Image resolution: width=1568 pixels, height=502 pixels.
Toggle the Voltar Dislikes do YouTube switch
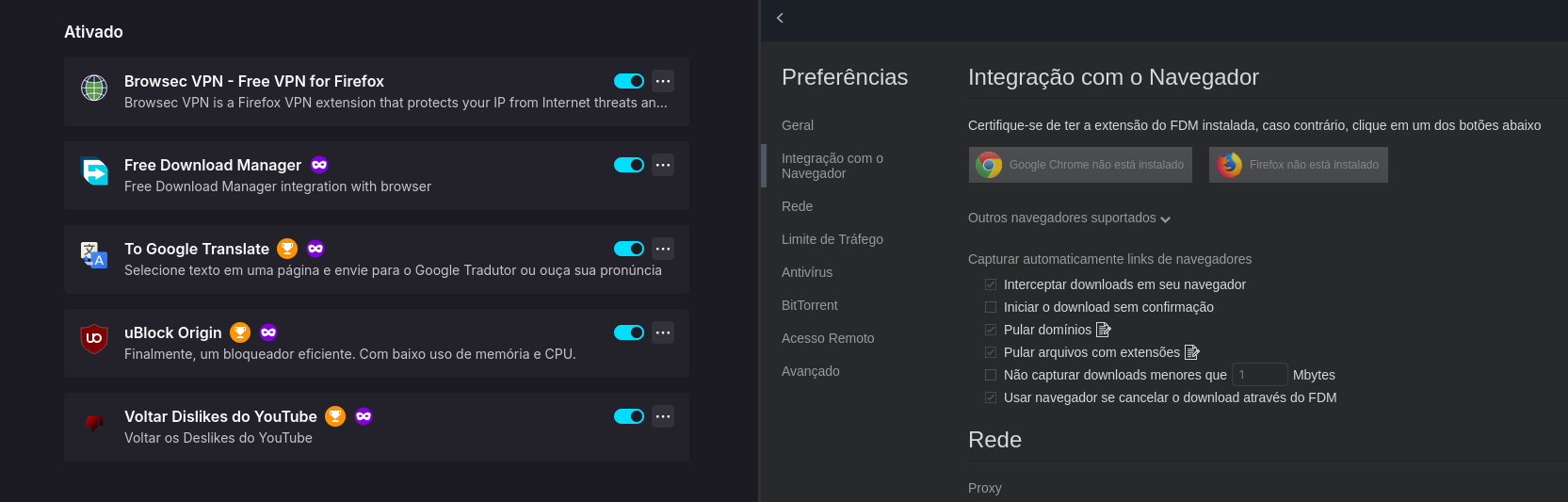[x=628, y=416]
